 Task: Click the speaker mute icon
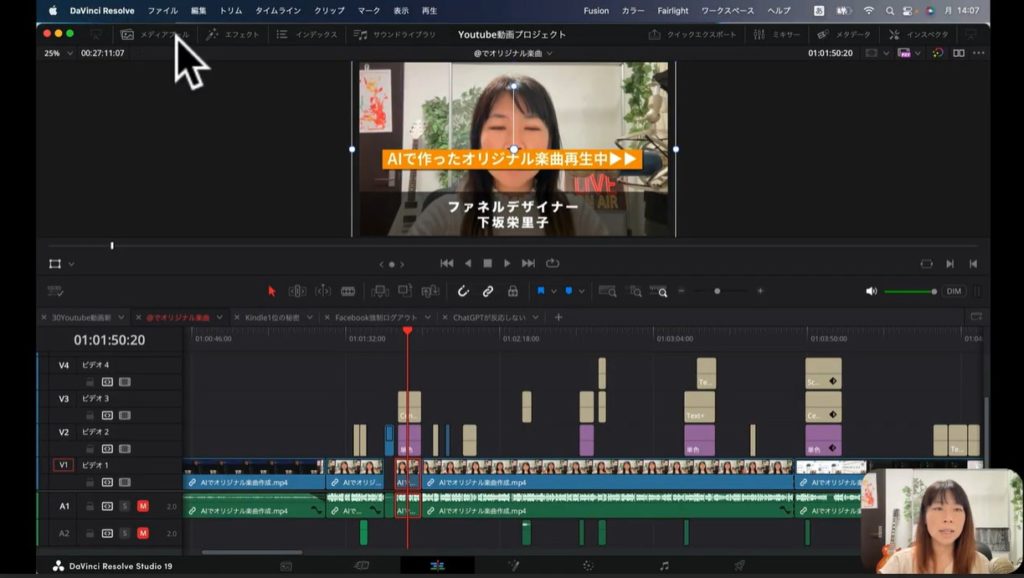pos(871,291)
